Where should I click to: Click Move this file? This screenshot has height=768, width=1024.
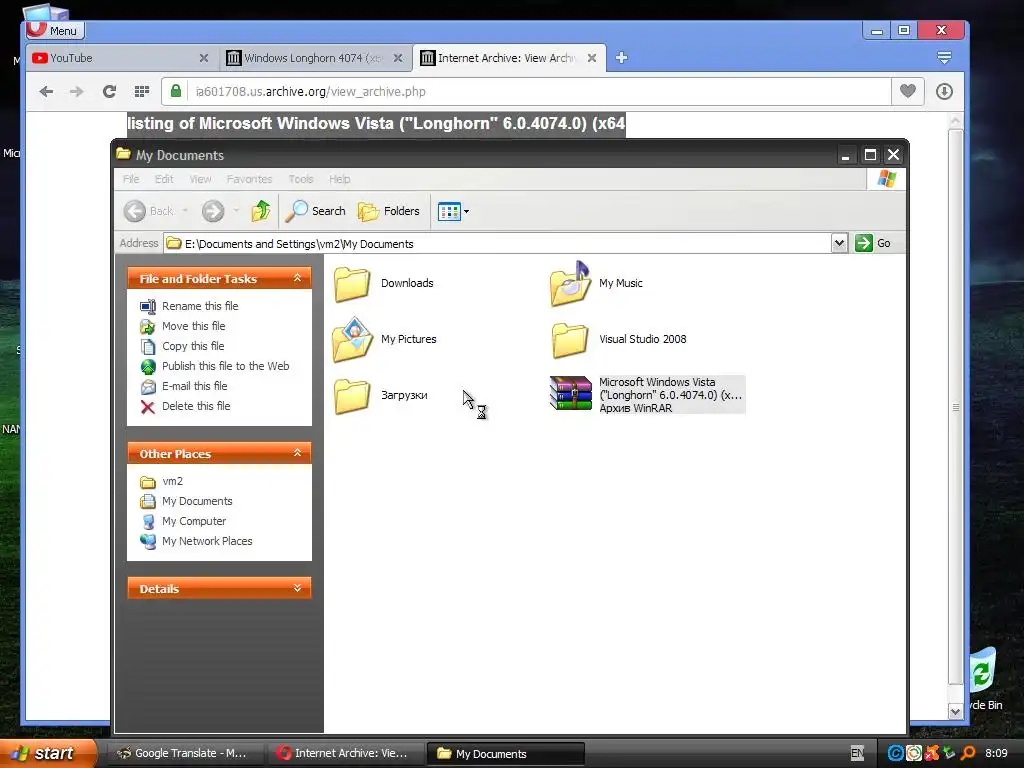pyautogui.click(x=193, y=326)
